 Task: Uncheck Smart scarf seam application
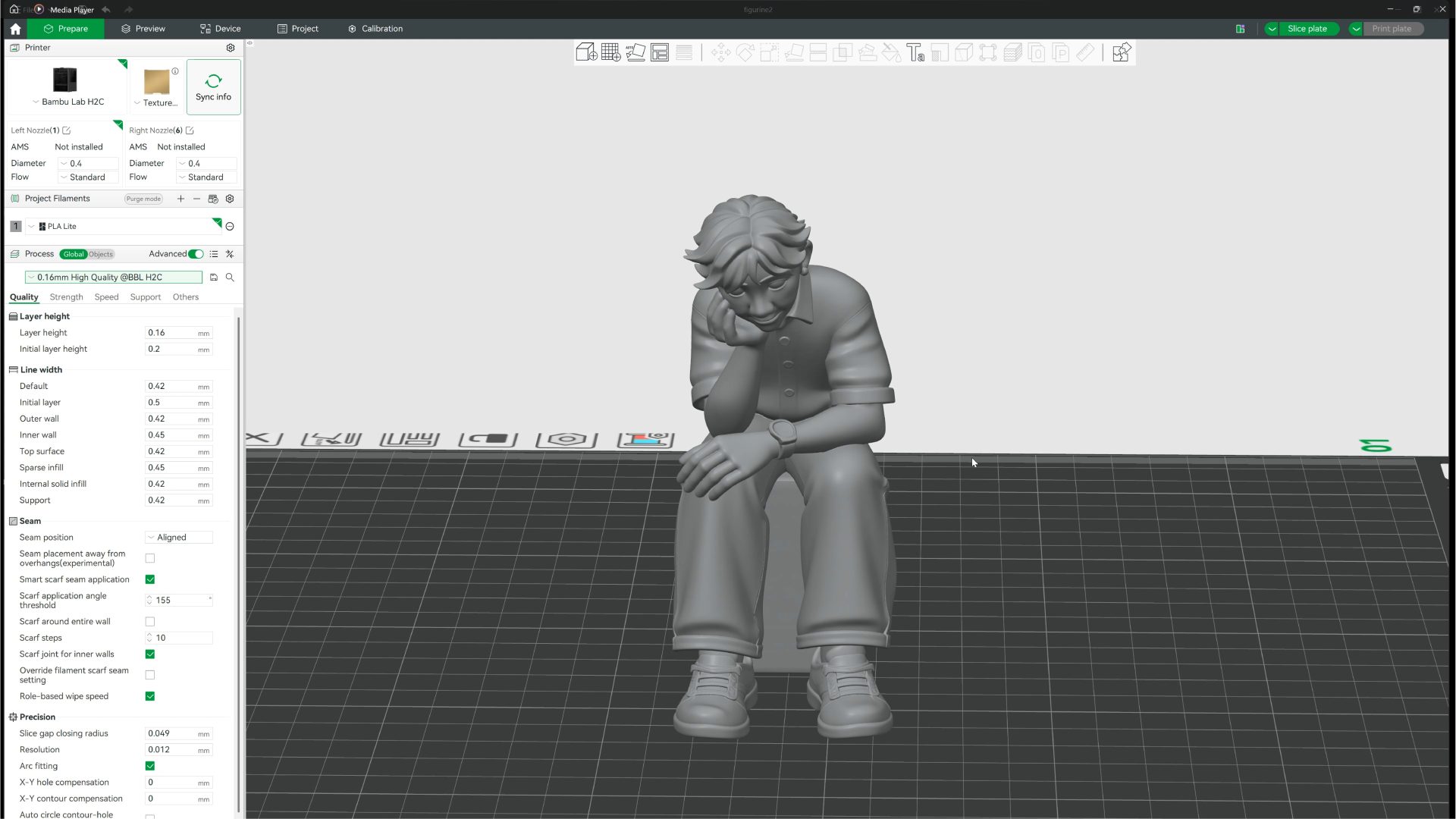point(150,579)
